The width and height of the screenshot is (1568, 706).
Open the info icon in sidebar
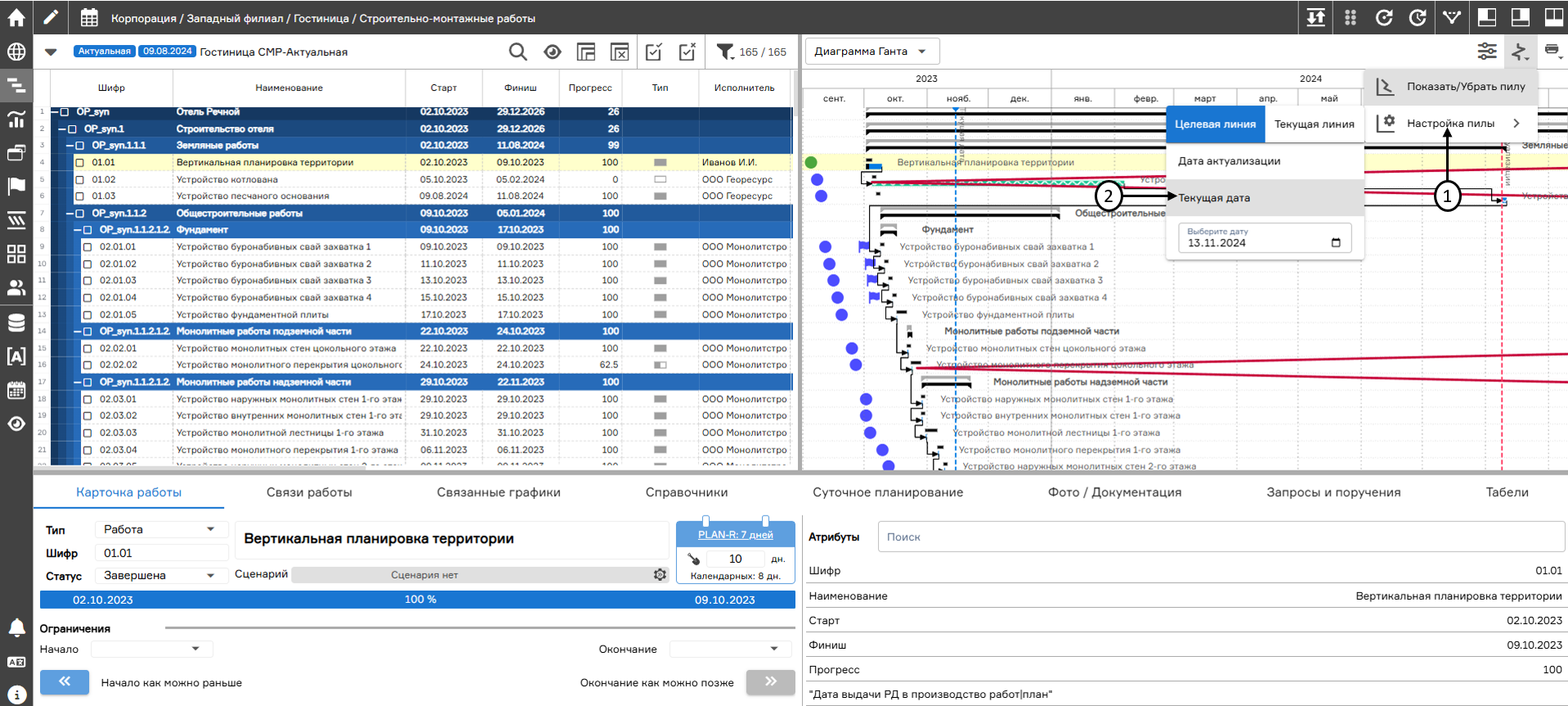[16, 695]
